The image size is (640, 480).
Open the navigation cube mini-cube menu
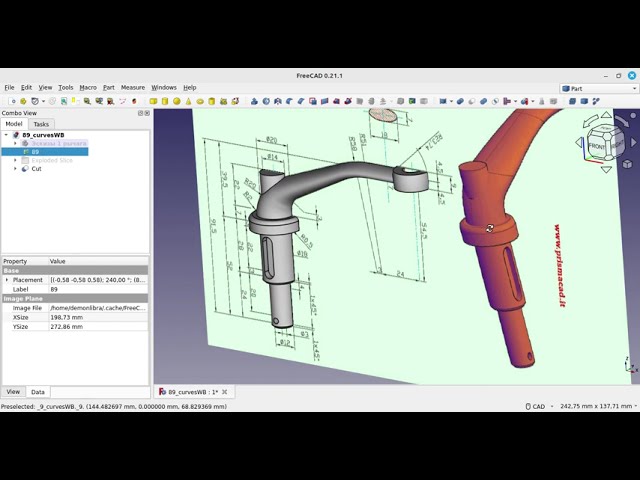pyautogui.click(x=627, y=164)
